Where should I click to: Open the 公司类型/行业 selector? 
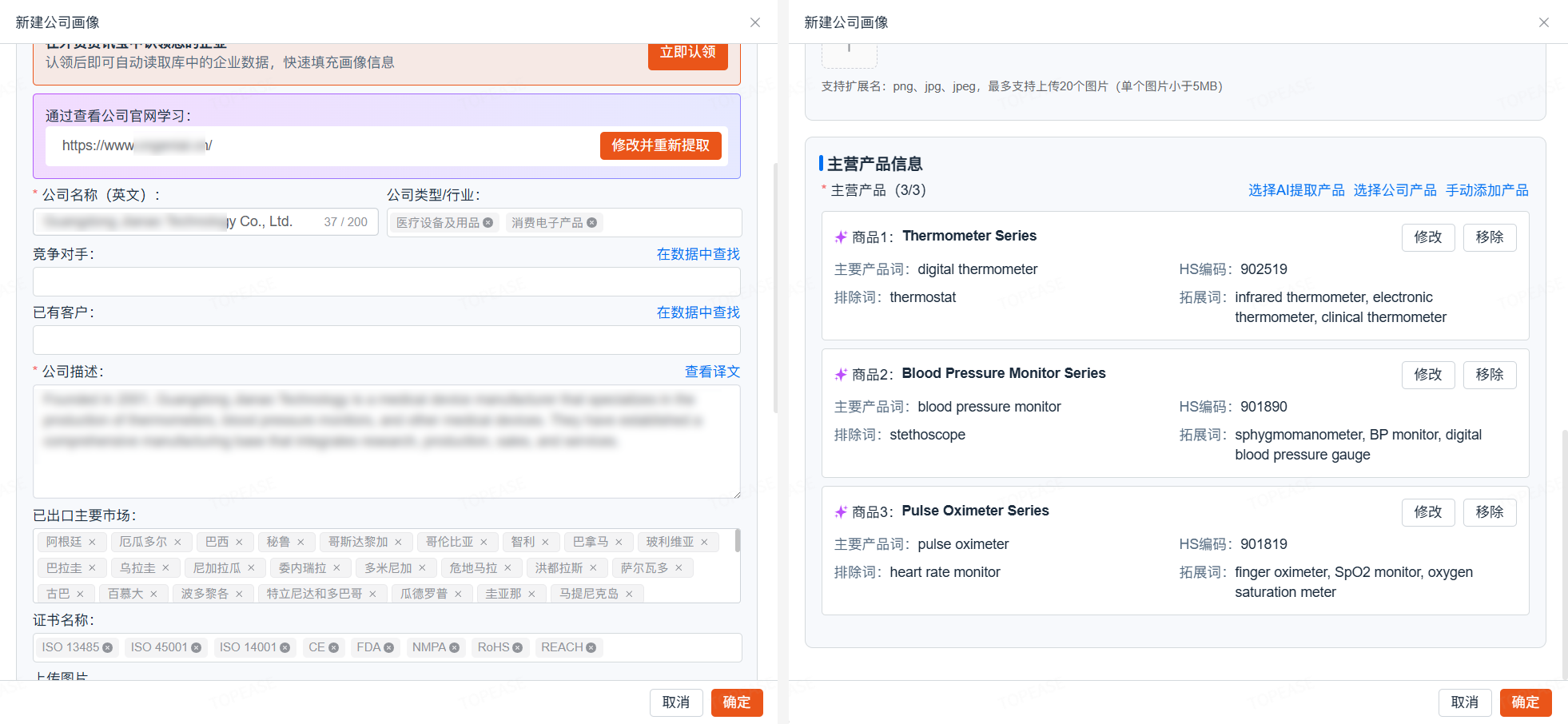(564, 222)
